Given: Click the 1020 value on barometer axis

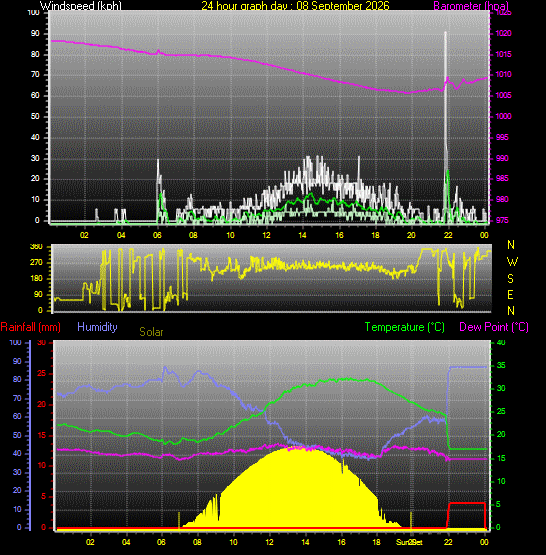Looking at the screenshot, I should click(x=503, y=33).
